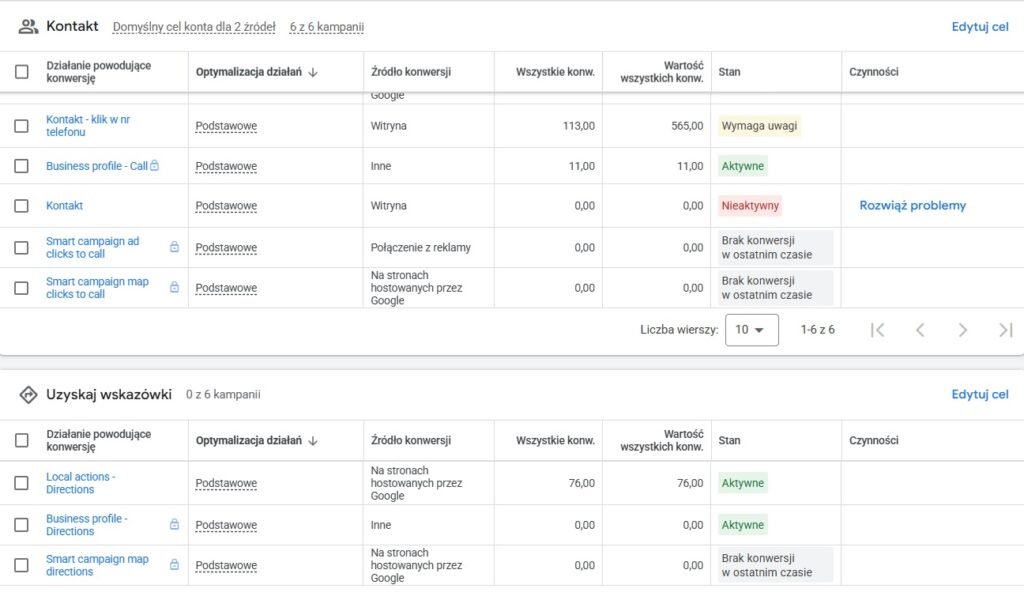This screenshot has height=600, width=1024.
Task: Jump to the first page icon
Action: [877, 330]
